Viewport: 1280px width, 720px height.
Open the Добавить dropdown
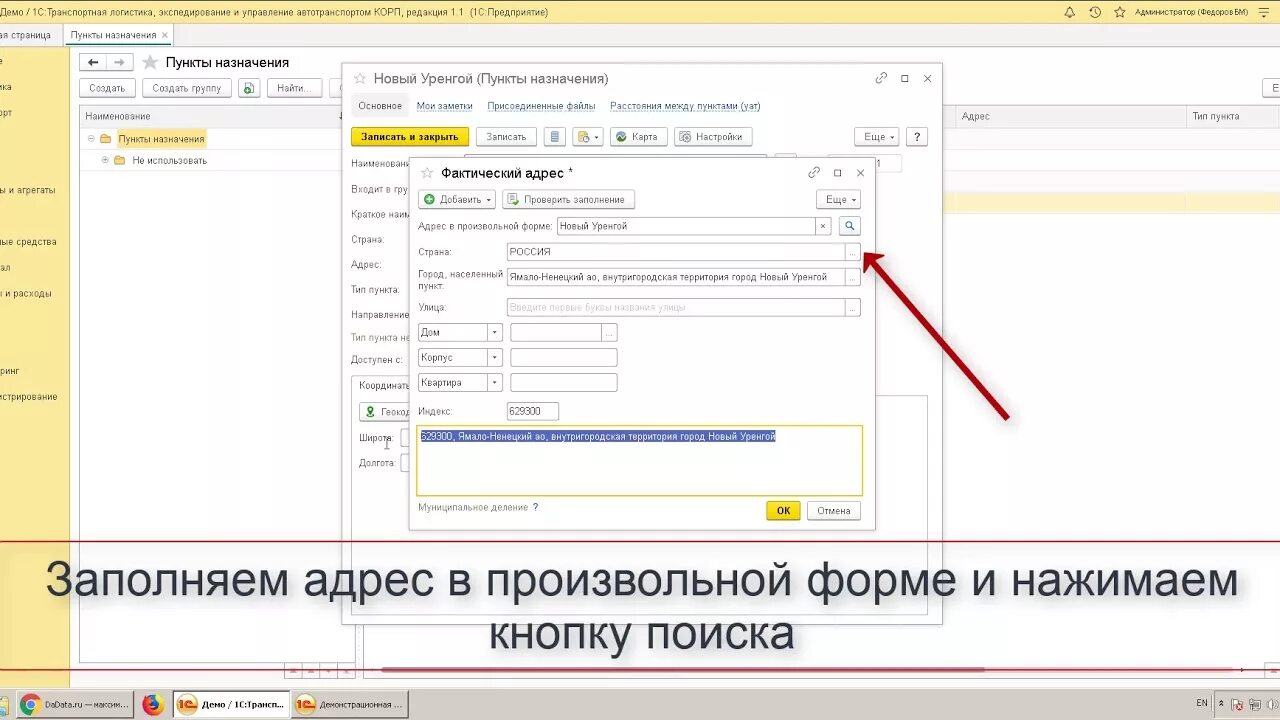457,199
